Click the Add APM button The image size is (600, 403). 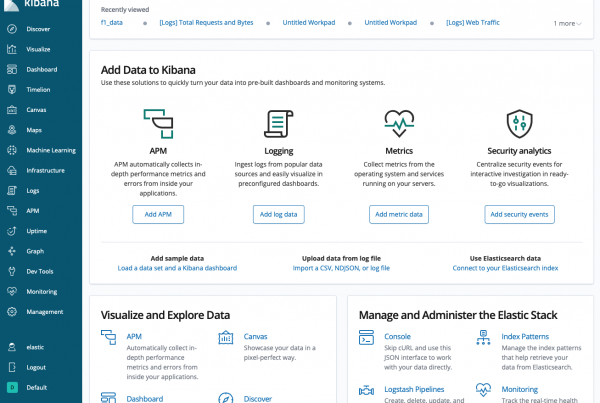(x=158, y=214)
